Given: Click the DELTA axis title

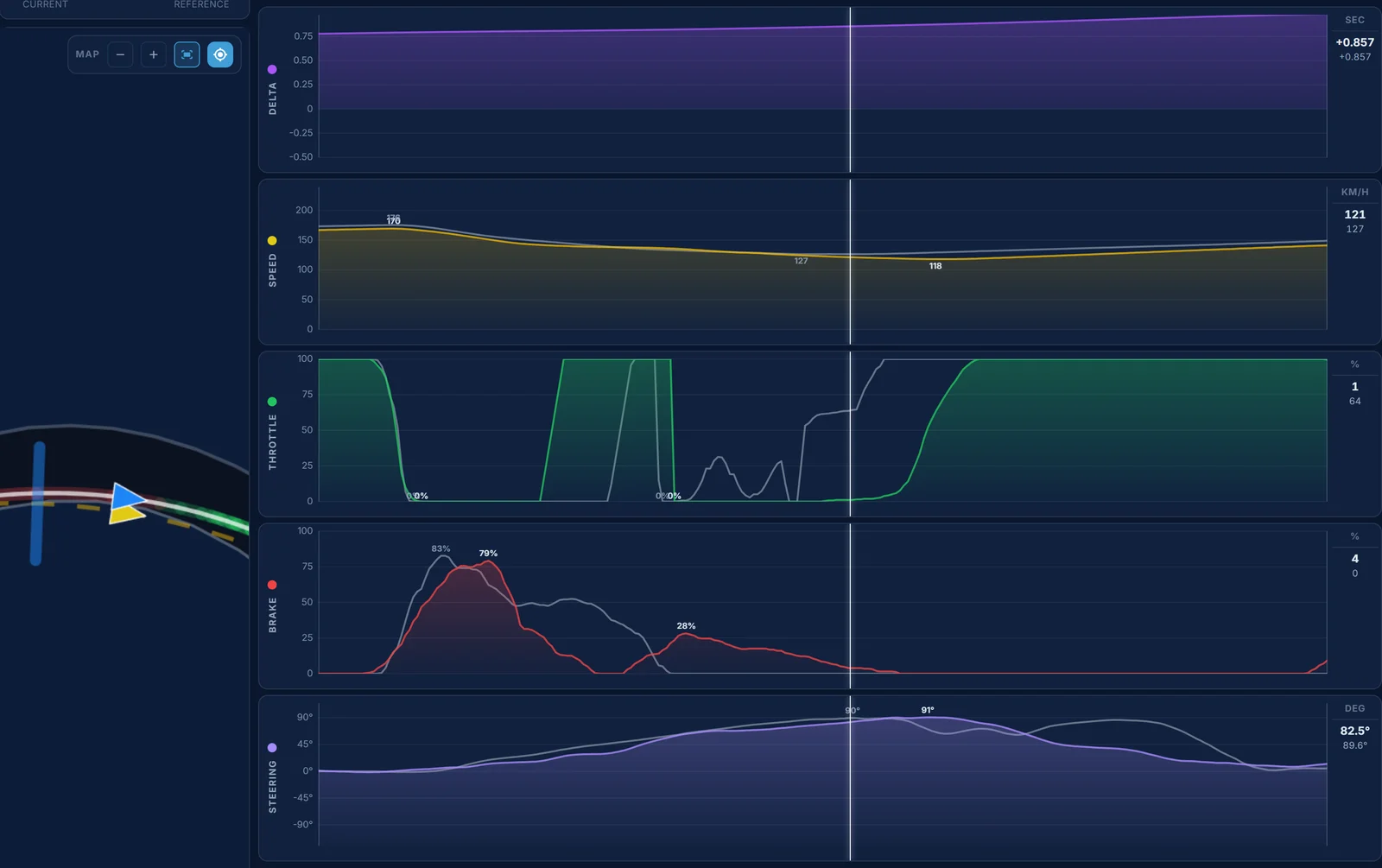Looking at the screenshot, I should coord(273,98).
